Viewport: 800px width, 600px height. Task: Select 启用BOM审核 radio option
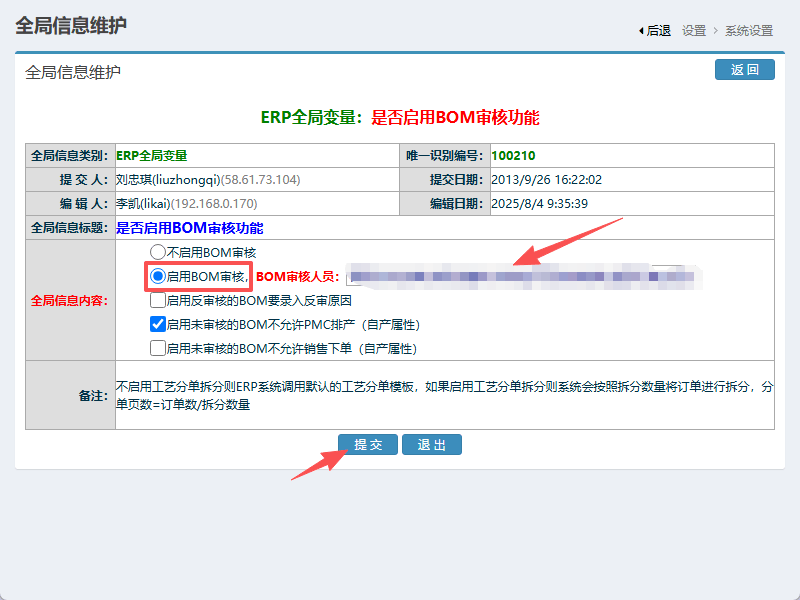(158, 276)
